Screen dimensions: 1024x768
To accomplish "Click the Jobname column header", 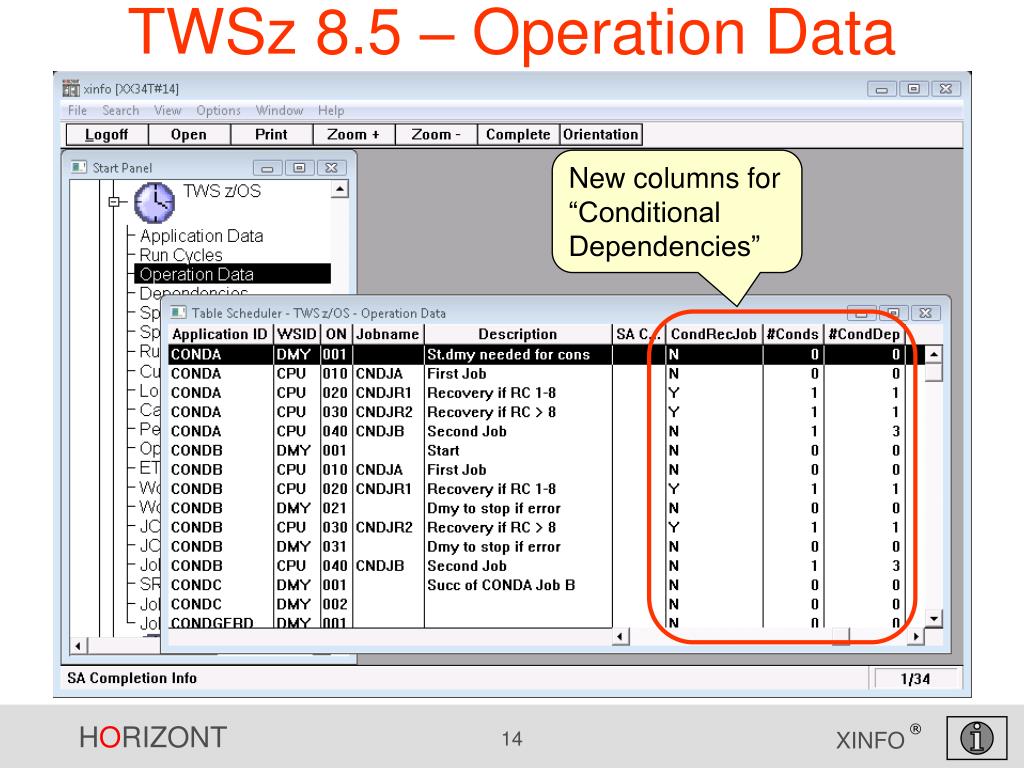I will (388, 334).
